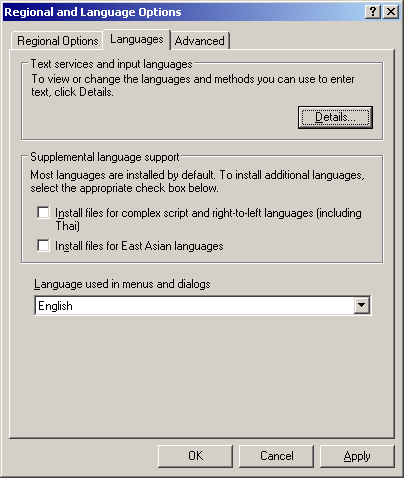Click the question mark help button

(x=373, y=12)
